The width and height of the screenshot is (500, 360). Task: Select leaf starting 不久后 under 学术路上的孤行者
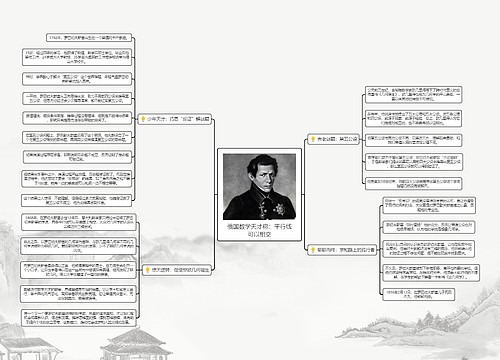pyautogui.click(x=431, y=273)
